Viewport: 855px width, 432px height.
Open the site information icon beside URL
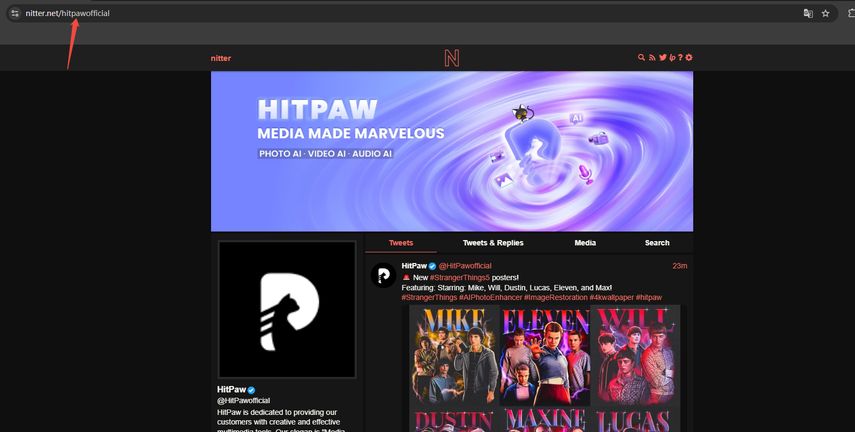tap(14, 13)
